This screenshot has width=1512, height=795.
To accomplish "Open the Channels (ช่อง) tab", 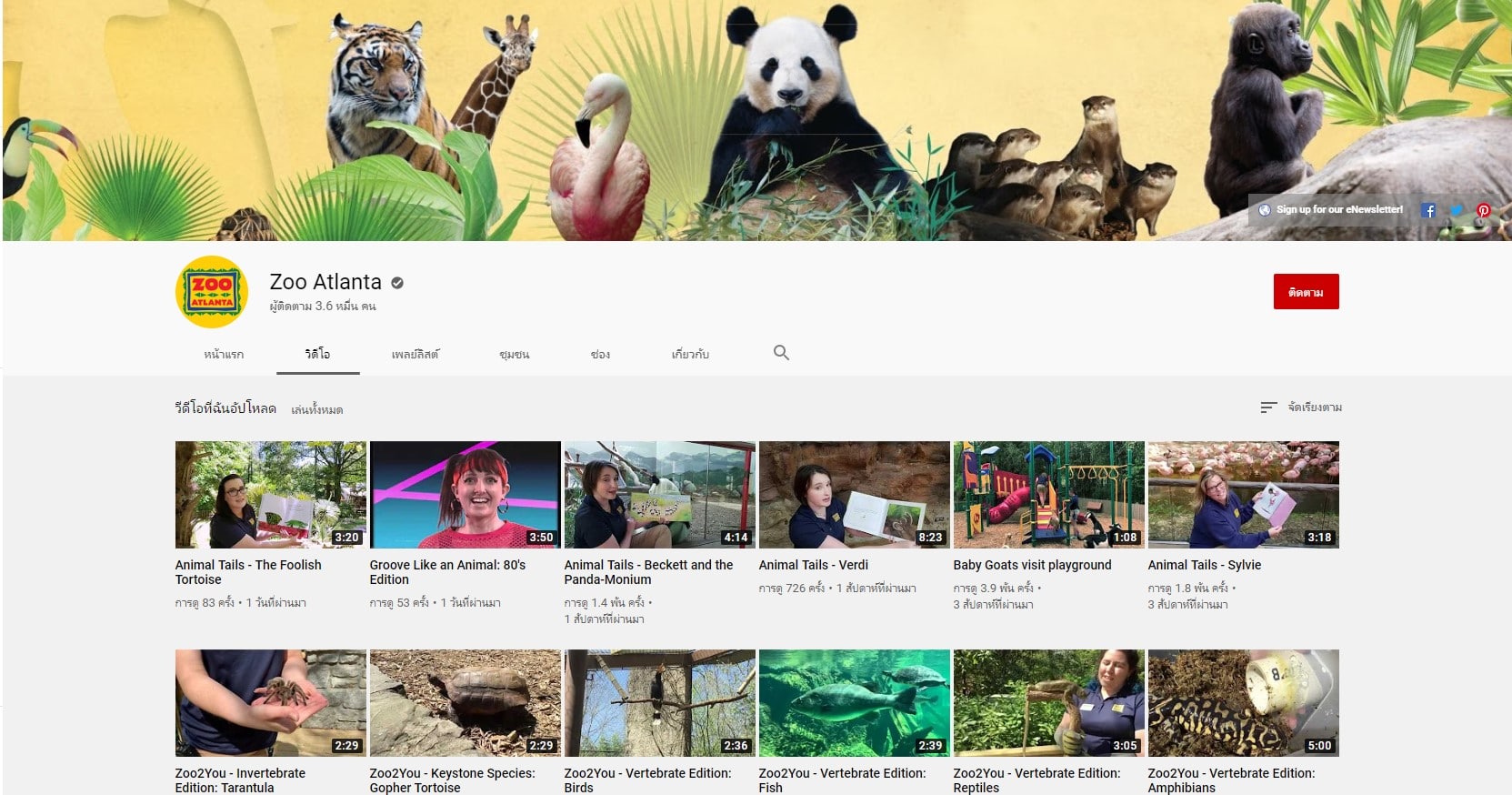I will [600, 354].
